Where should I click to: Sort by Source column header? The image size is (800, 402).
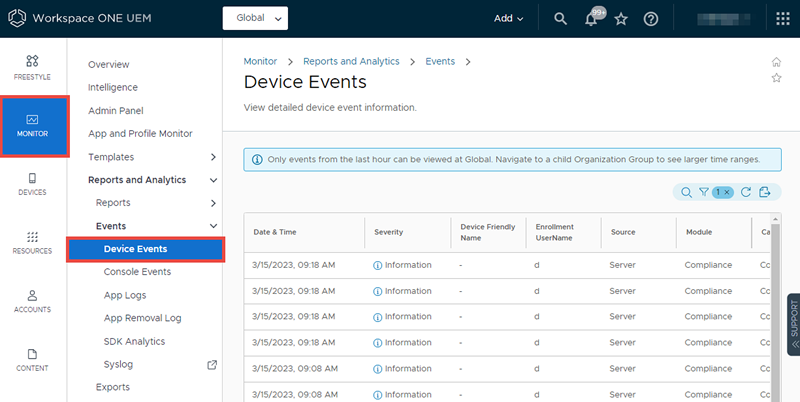[623, 232]
